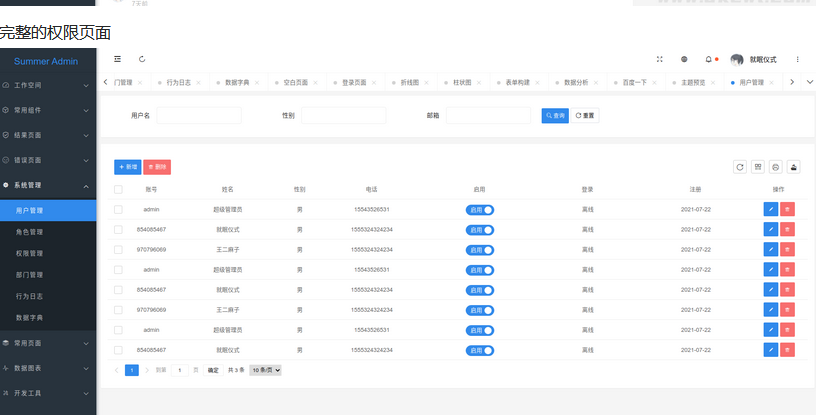Select the checkbox for the first admin row
The image size is (816, 415).
coord(118,209)
